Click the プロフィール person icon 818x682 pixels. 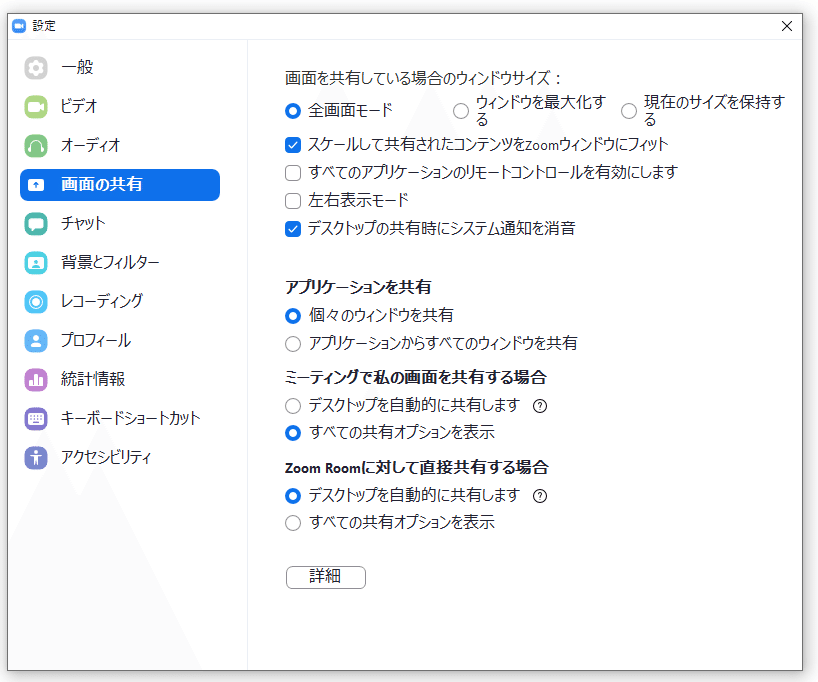(x=36, y=341)
